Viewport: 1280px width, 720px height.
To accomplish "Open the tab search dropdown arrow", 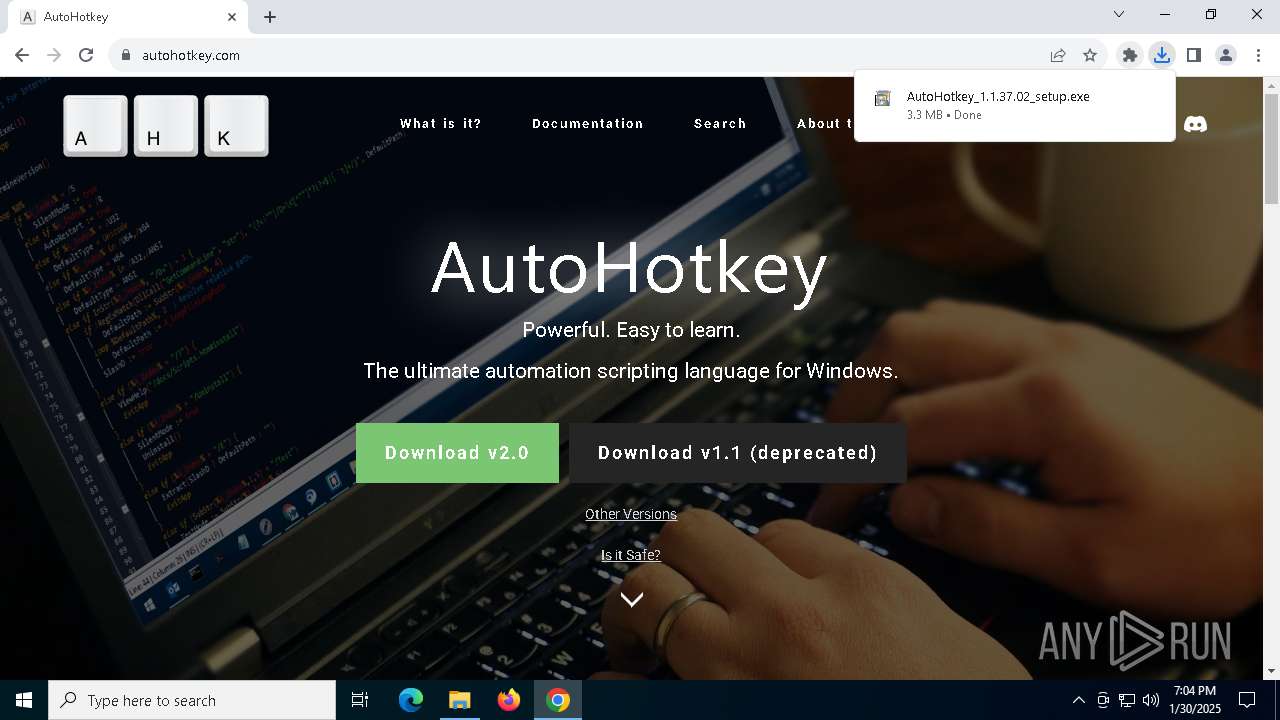I will pyautogui.click(x=1119, y=15).
